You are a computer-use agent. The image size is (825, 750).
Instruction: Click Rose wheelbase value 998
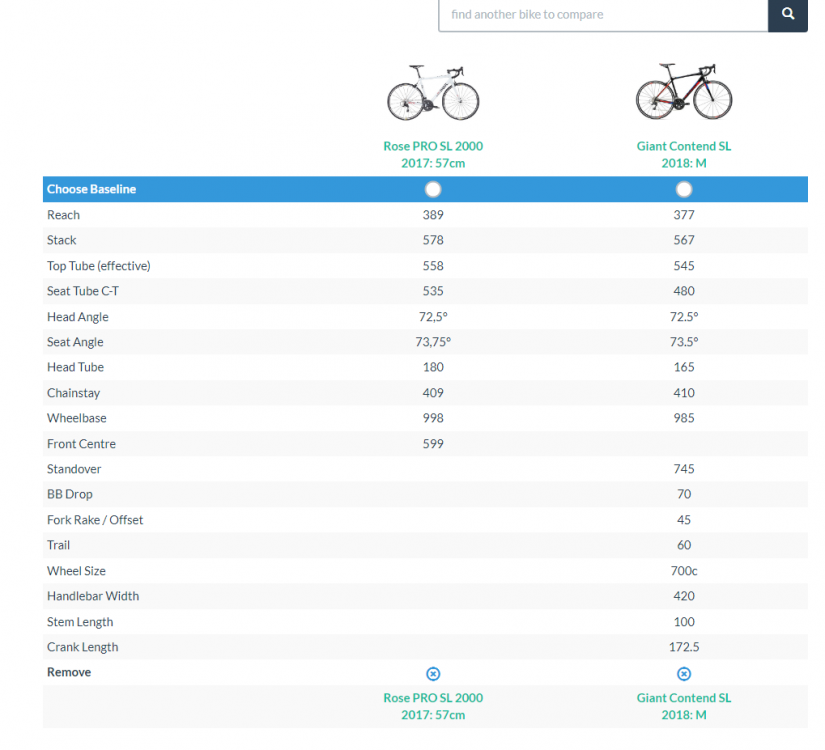point(433,418)
